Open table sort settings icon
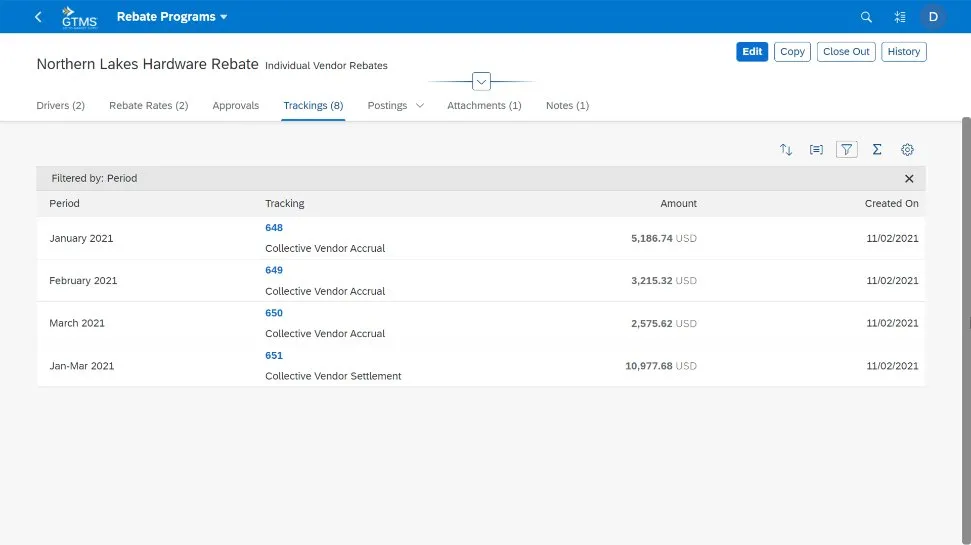971x545 pixels. [x=786, y=150]
